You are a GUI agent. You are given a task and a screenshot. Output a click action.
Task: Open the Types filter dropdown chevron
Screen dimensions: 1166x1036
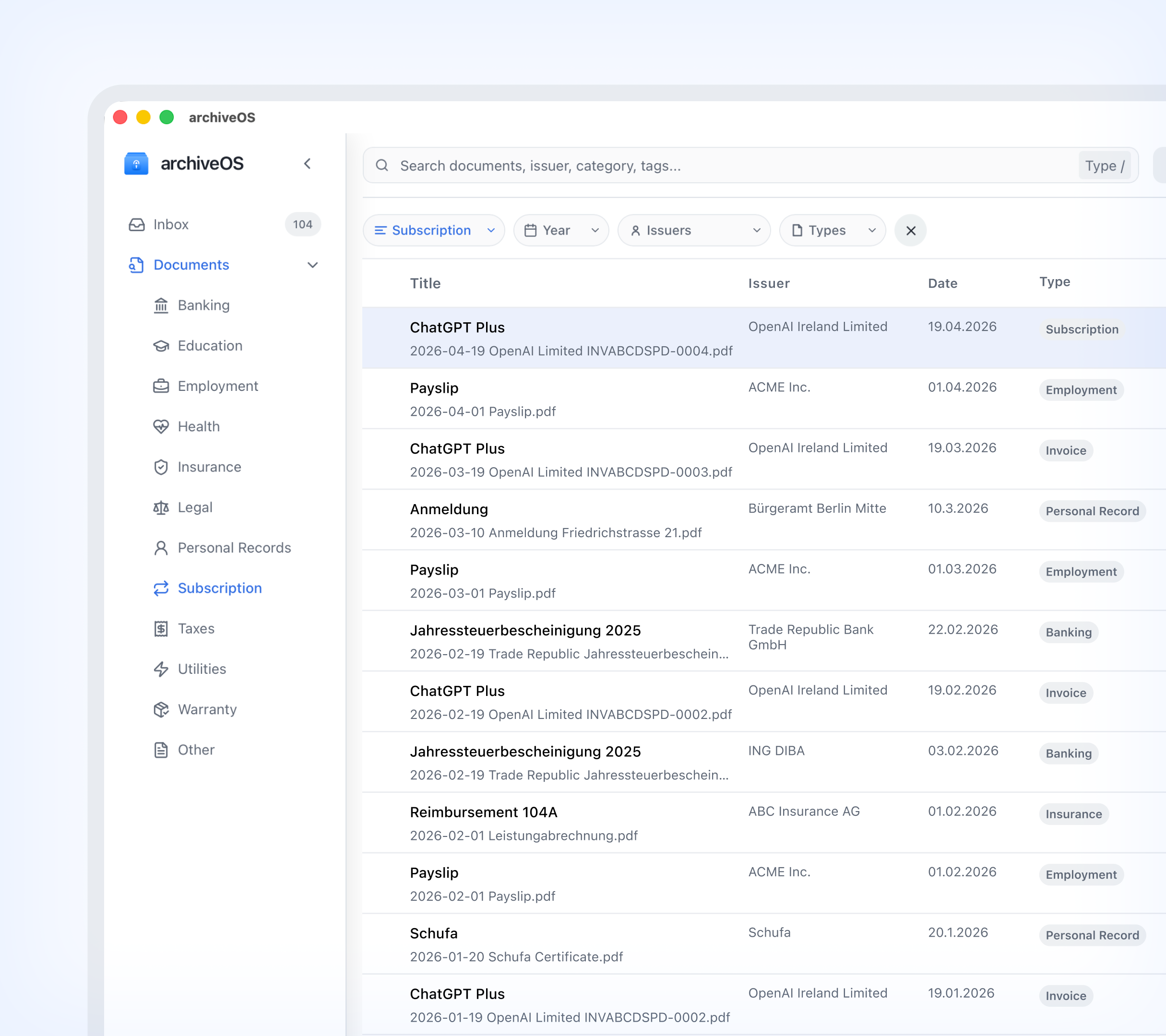(x=872, y=230)
